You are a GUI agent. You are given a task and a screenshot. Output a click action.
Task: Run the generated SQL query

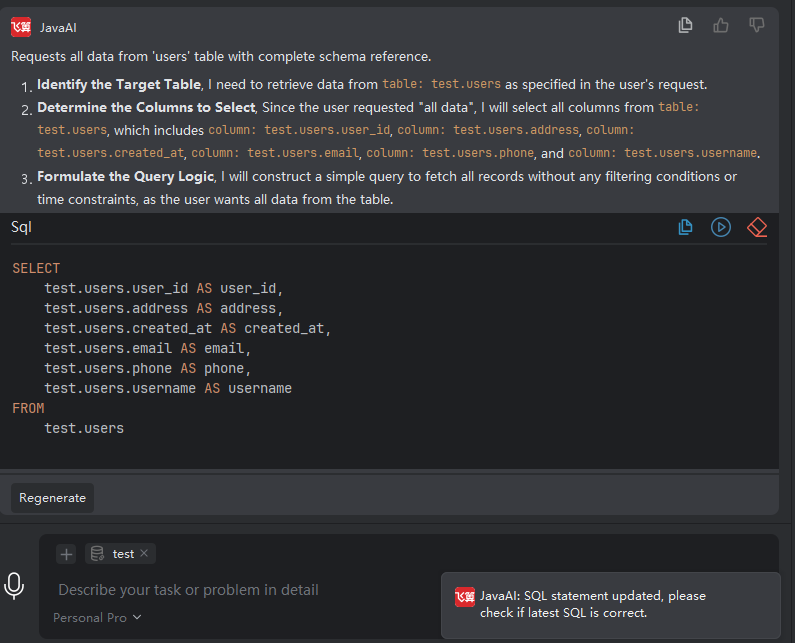[x=721, y=227]
